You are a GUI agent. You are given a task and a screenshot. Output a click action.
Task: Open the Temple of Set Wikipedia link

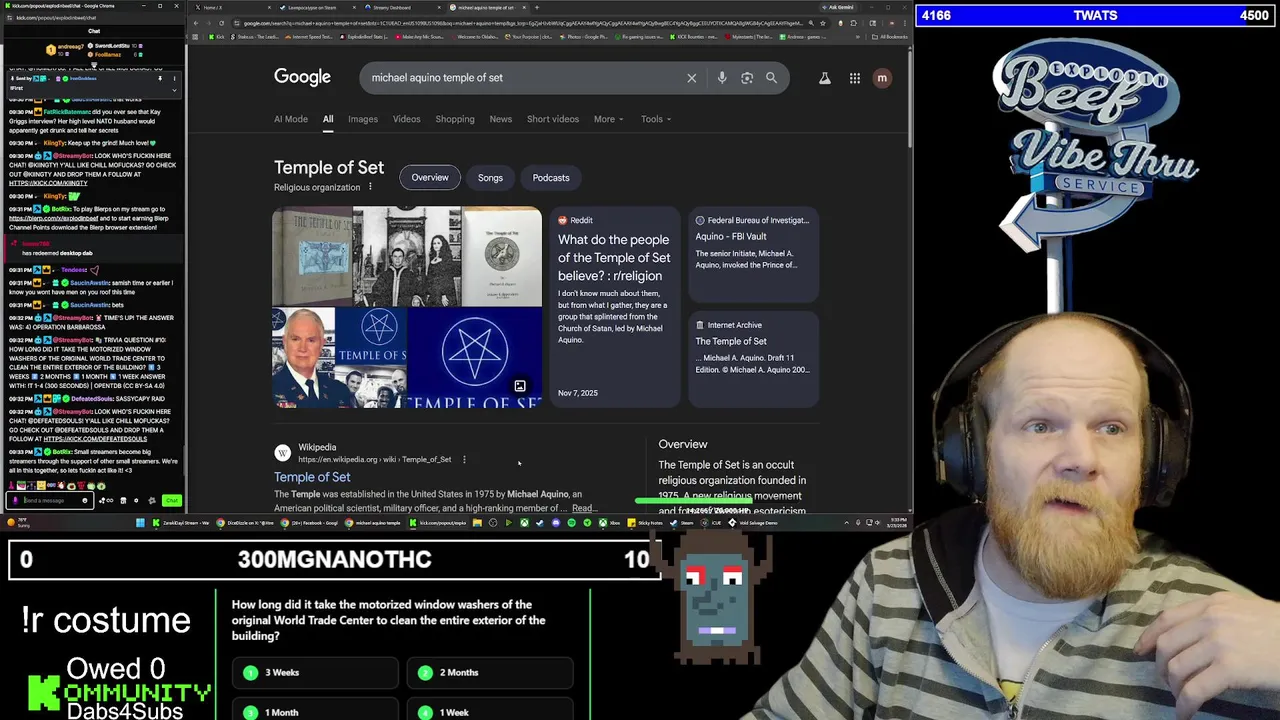(312, 477)
